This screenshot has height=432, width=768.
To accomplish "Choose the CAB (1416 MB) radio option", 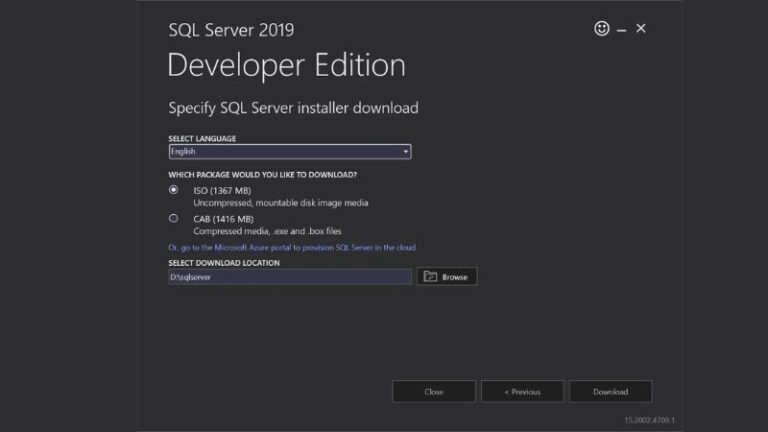I will [173, 218].
